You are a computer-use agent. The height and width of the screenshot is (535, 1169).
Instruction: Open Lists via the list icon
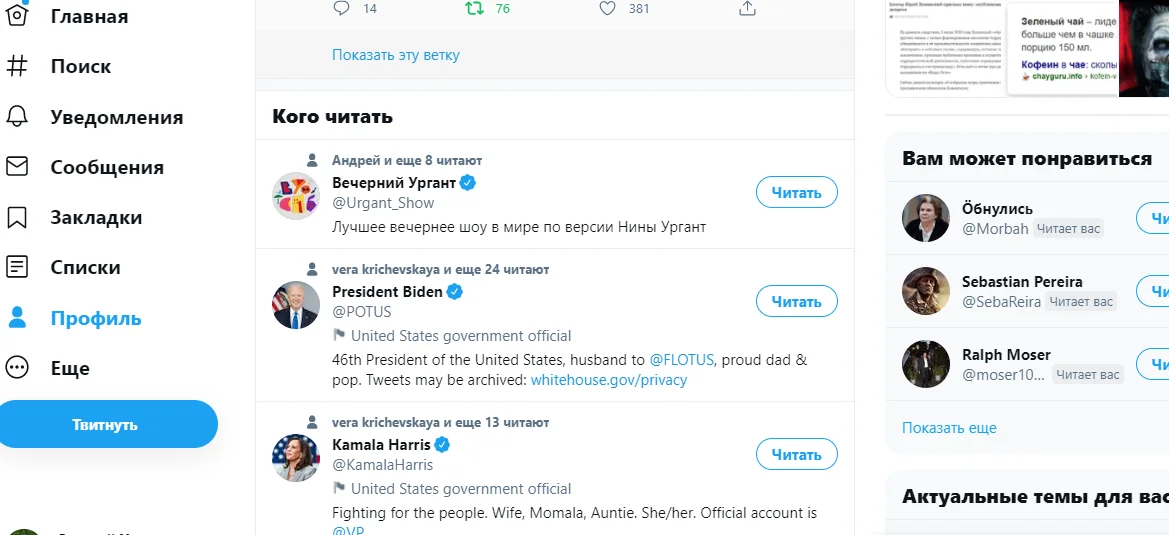17,267
